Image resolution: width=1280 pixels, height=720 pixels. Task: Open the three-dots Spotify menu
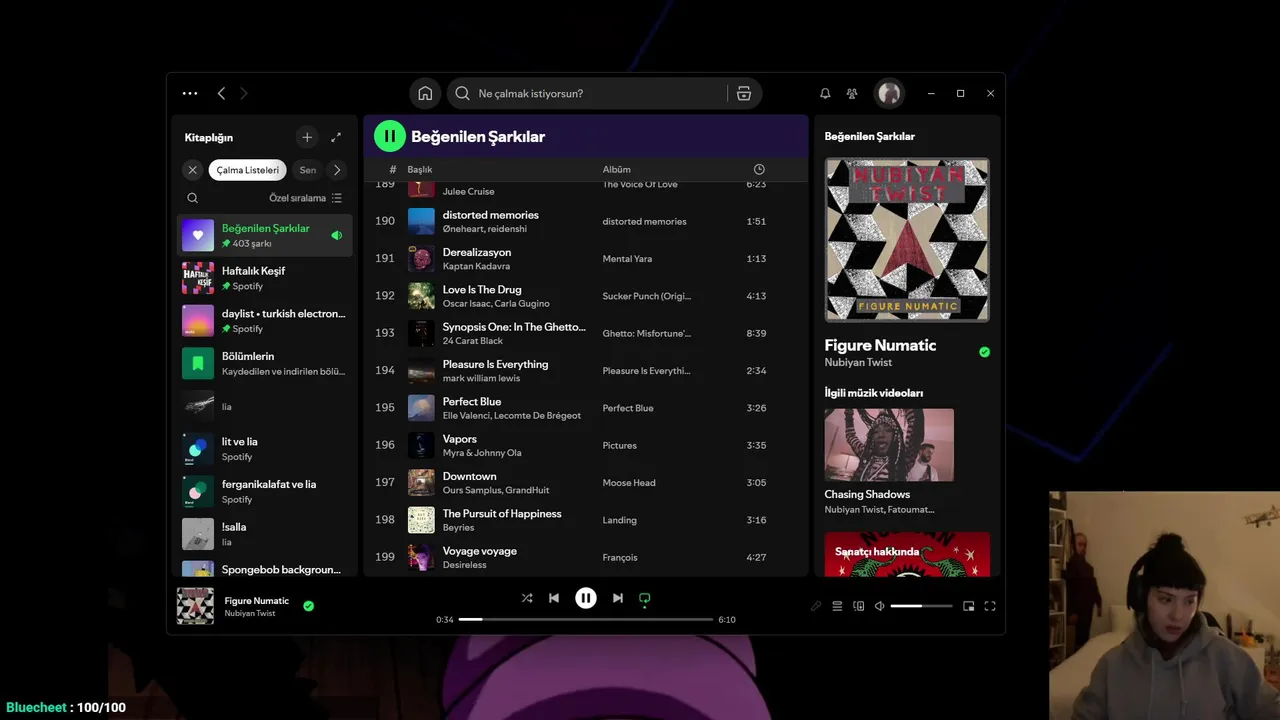coord(190,93)
